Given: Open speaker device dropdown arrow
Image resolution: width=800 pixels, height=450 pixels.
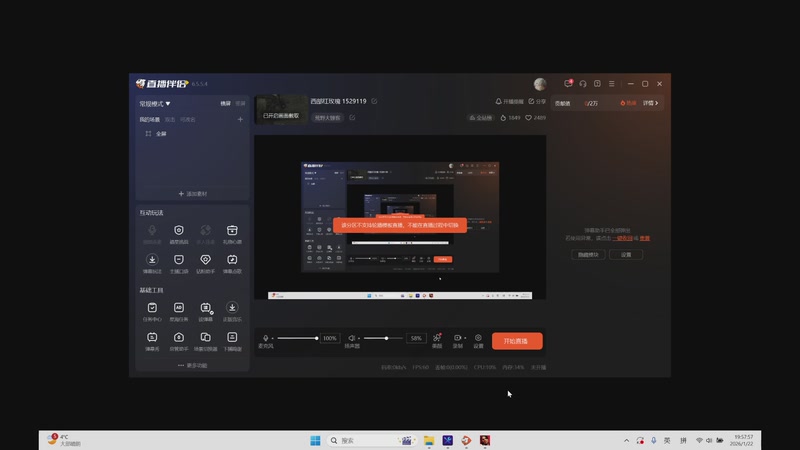Looking at the screenshot, I should pos(359,338).
